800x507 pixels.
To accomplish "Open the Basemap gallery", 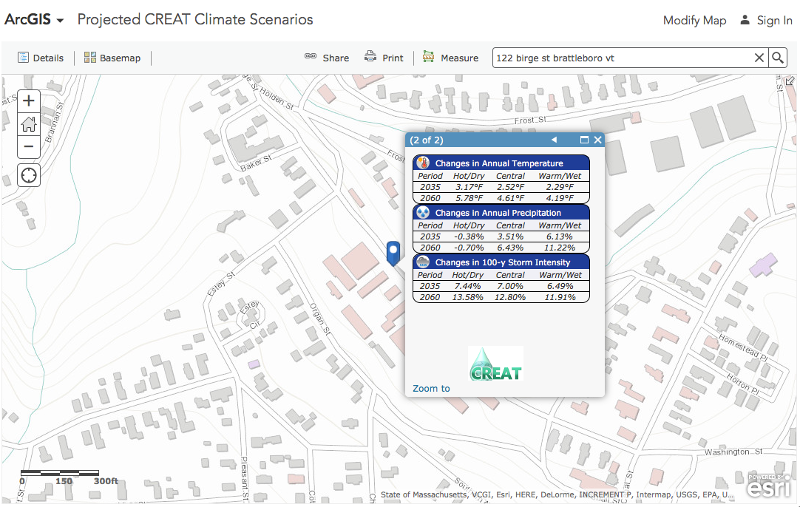I will [112, 58].
